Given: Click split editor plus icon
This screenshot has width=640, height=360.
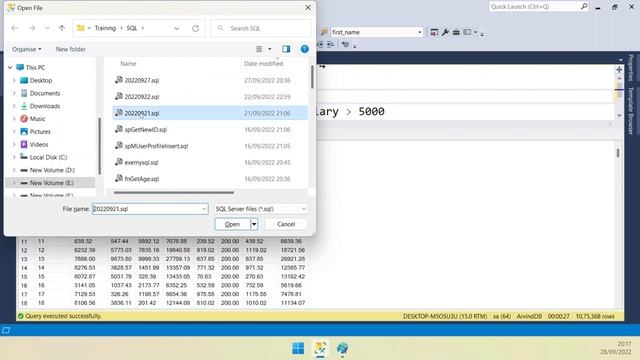Looking at the screenshot, I should coord(619,70).
